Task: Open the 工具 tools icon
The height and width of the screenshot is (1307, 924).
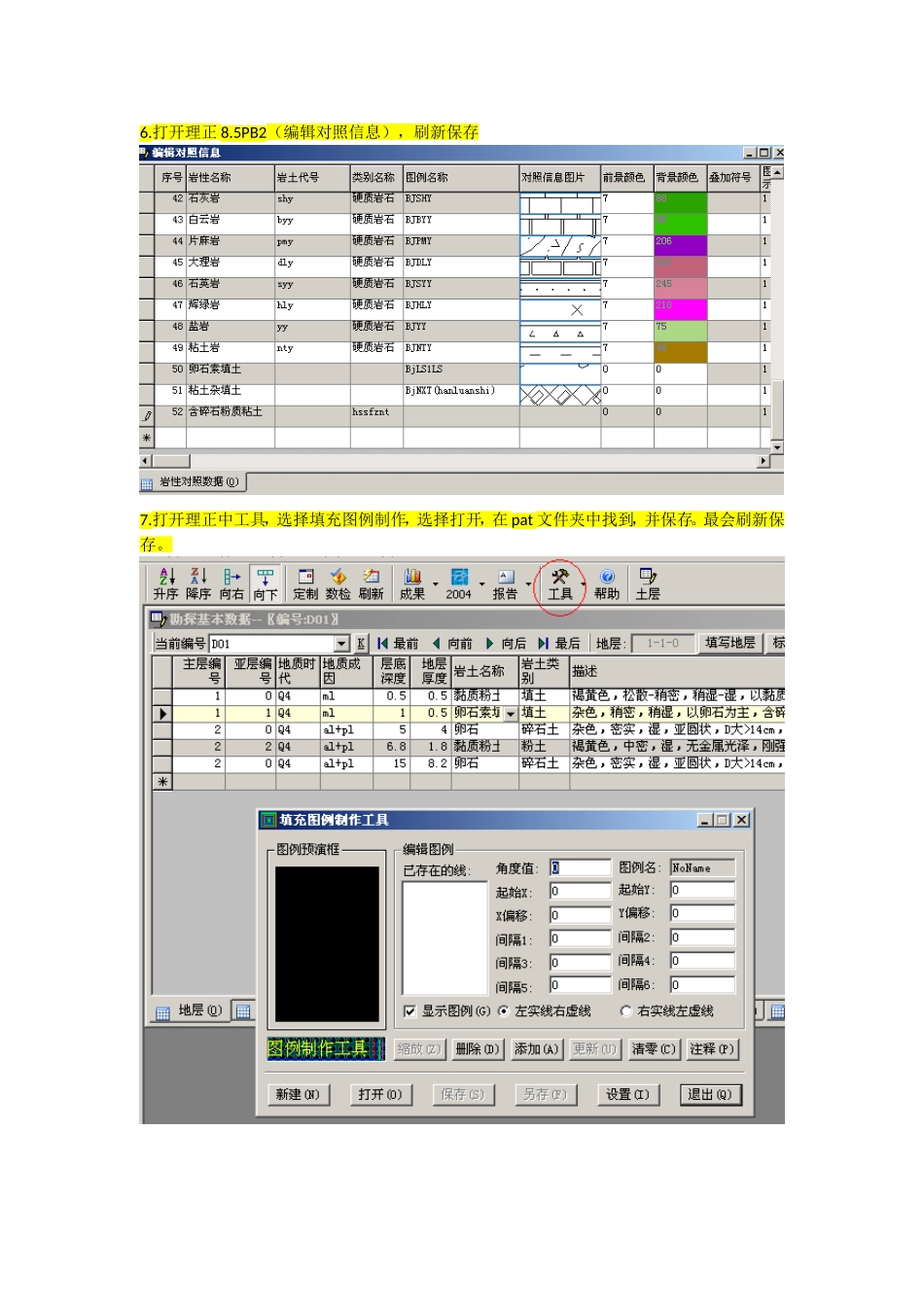Action: point(559,578)
